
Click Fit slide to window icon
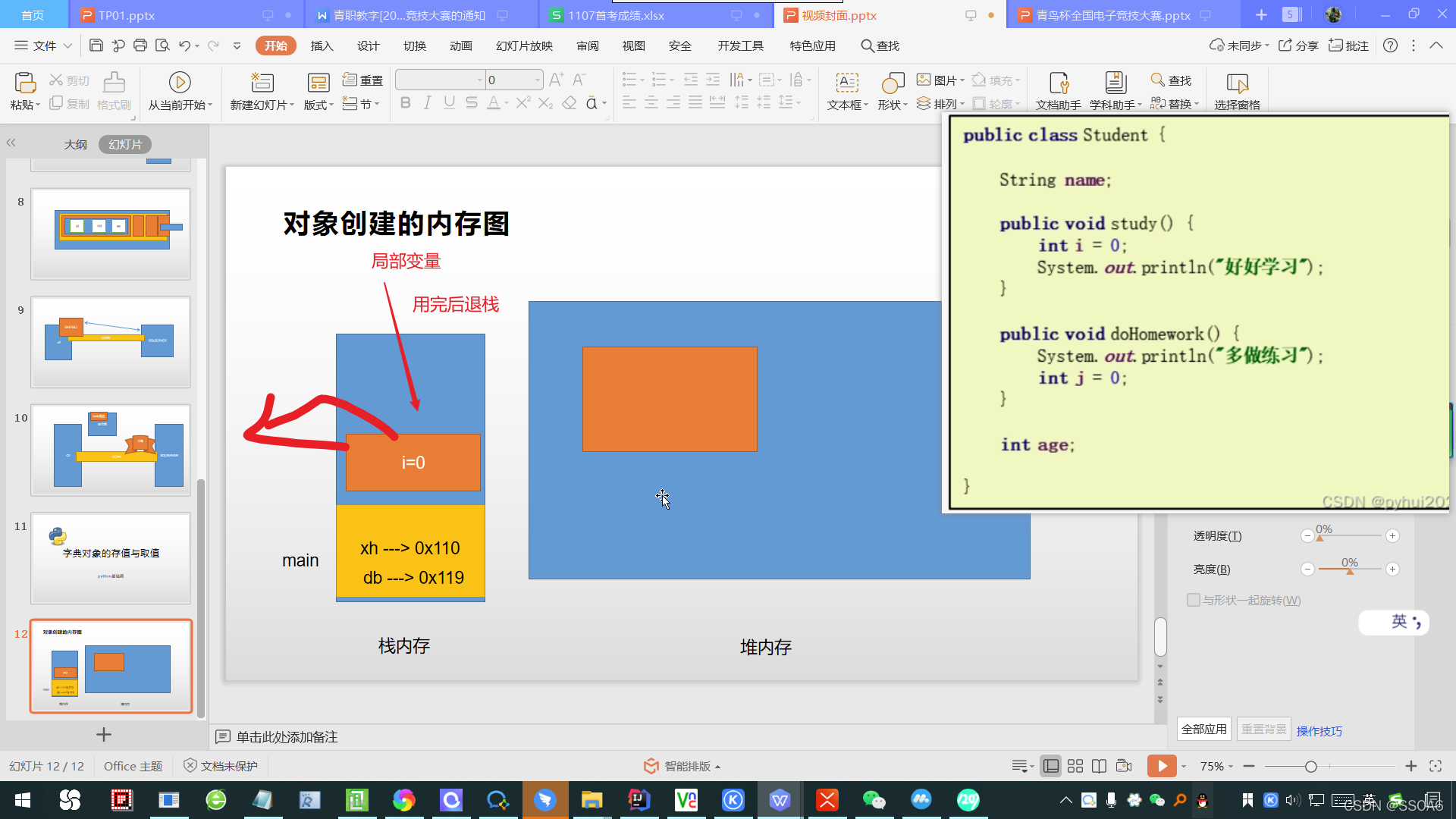tap(1436, 766)
